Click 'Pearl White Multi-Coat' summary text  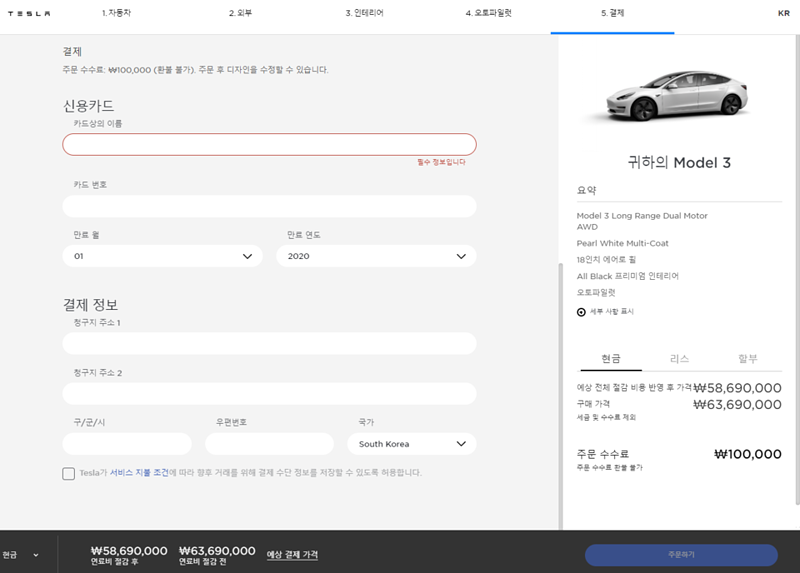622,243
